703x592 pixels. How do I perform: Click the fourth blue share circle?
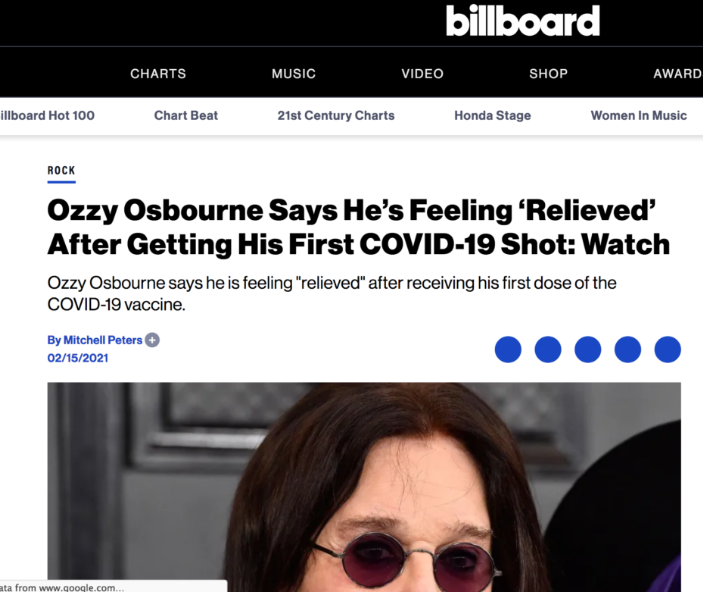[628, 349]
